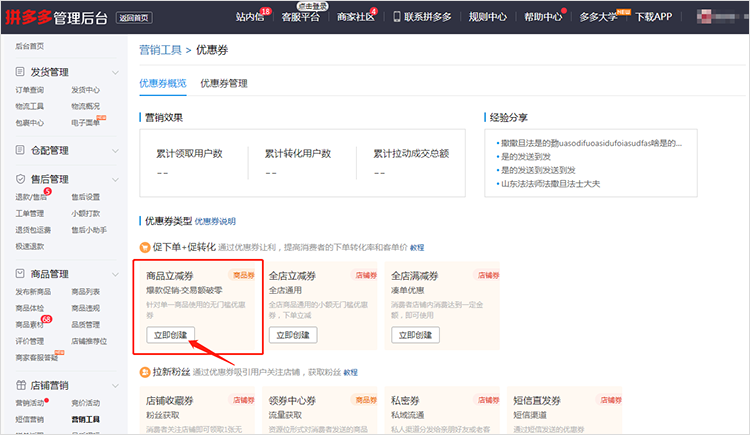Open 小额打款 in the sidebar
The height and width of the screenshot is (435, 750).
(x=86, y=213)
